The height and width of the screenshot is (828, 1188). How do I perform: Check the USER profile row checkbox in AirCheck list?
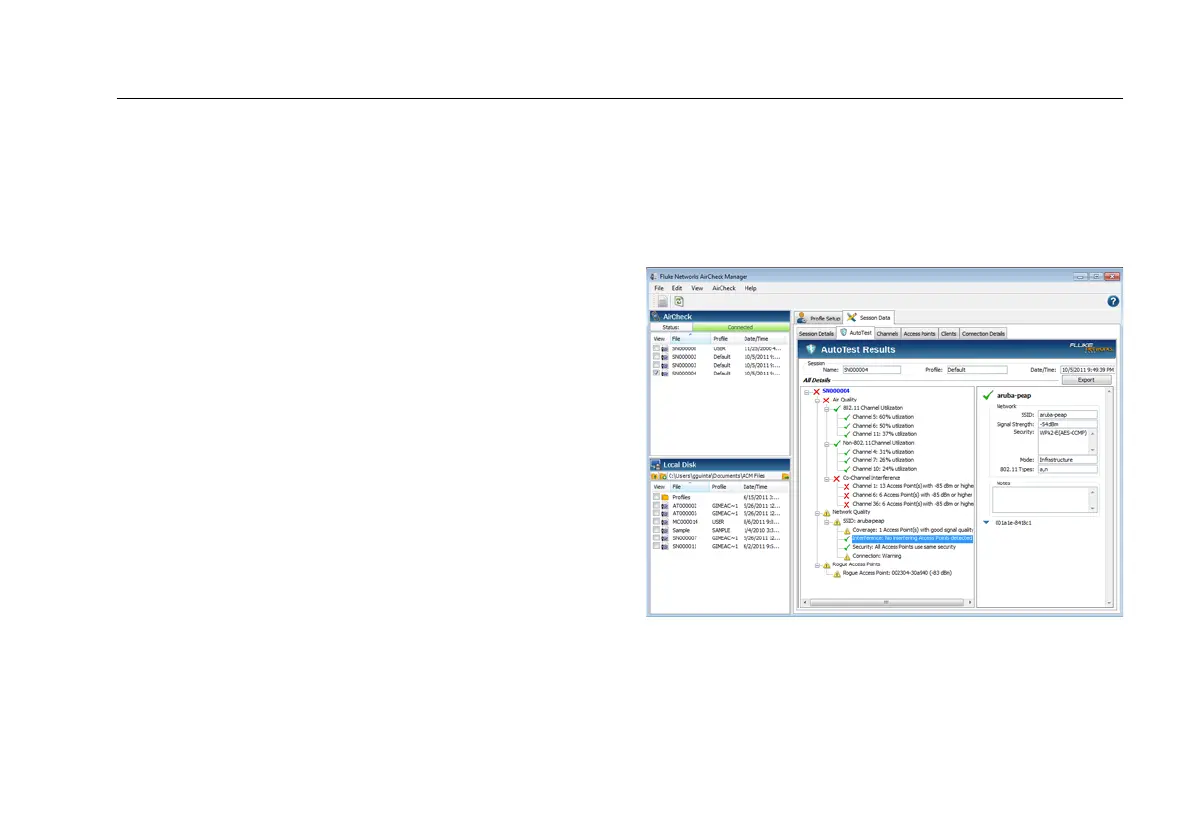(x=656, y=348)
